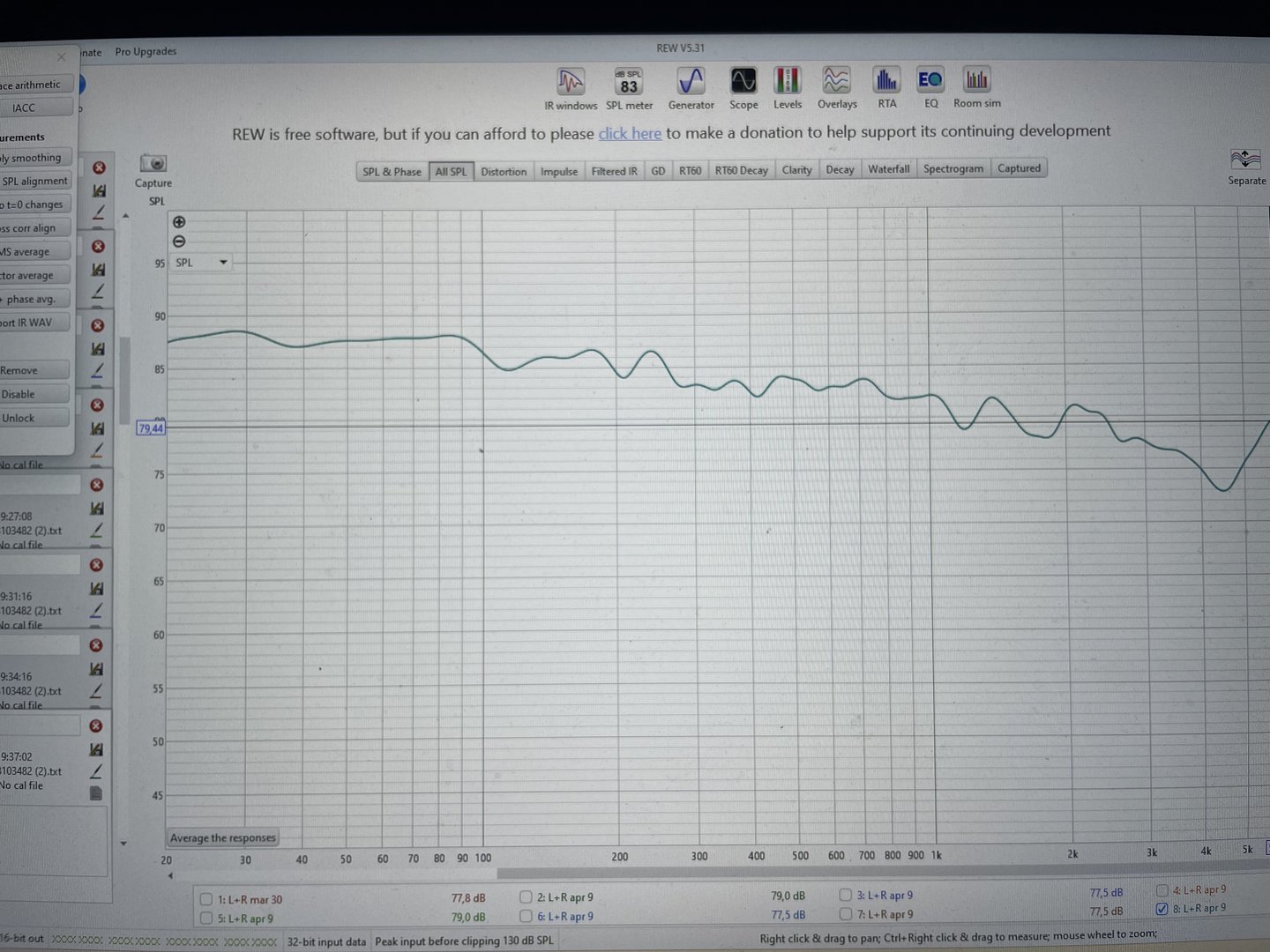This screenshot has width=1270, height=952.
Task: Click the measurement list vertical scrollbar
Action: tap(124, 379)
